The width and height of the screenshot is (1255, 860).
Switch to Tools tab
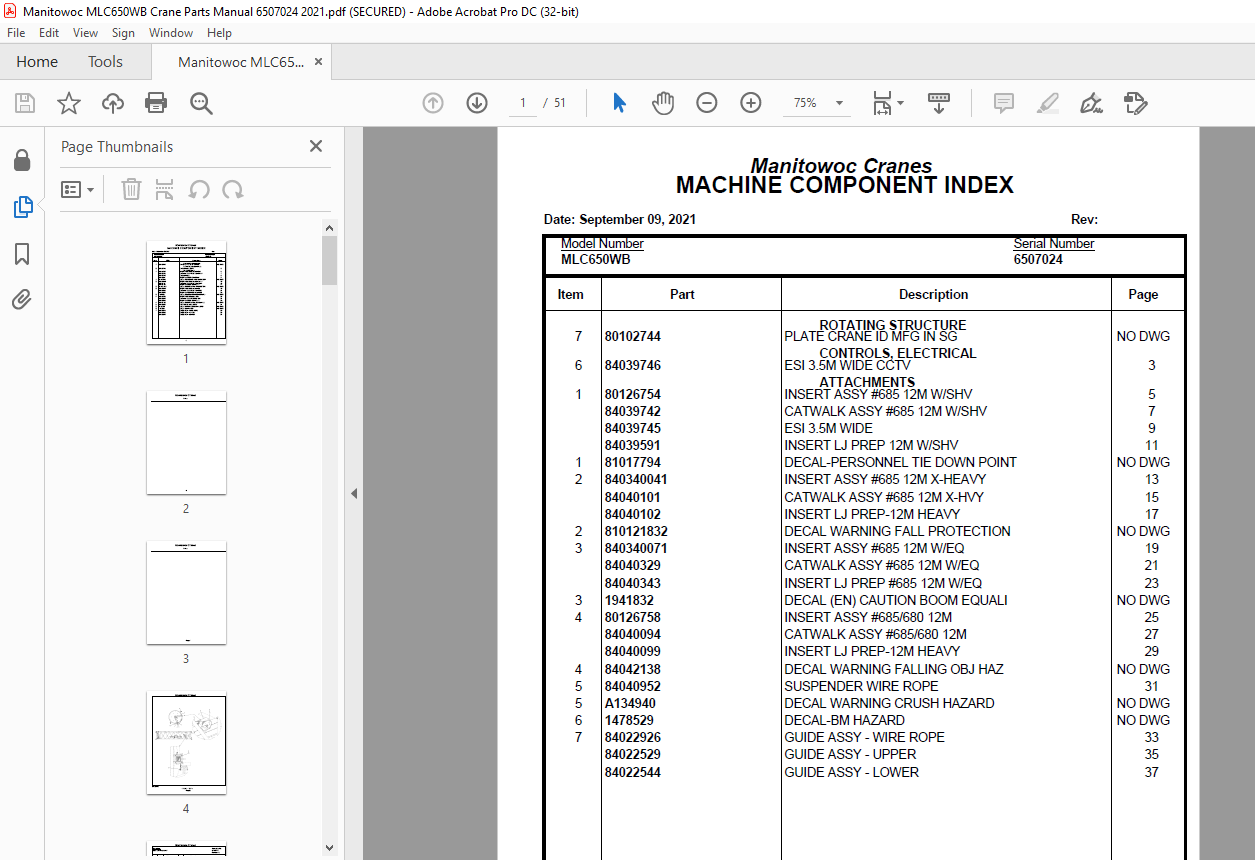pos(105,62)
